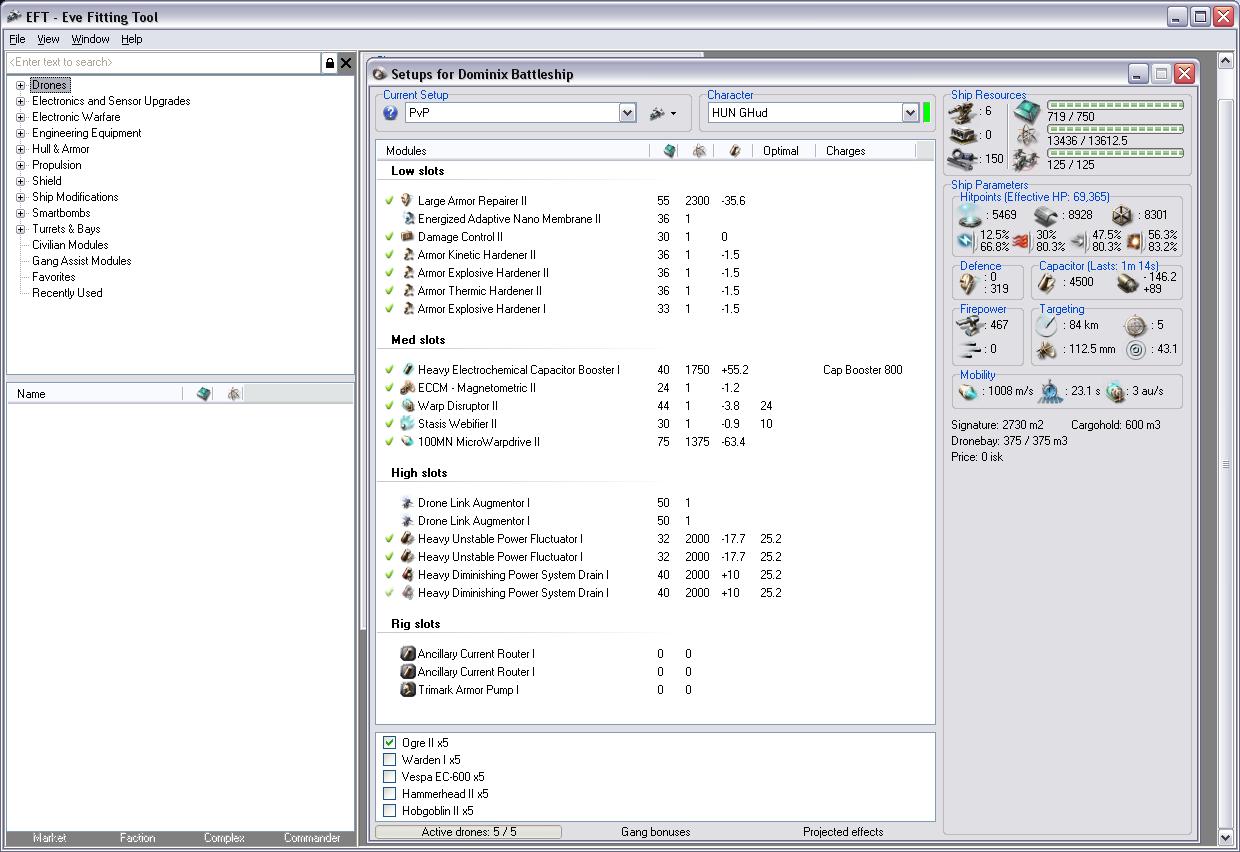Viewport: 1240px width, 852px height.
Task: Check the Hobgoblin II x5 checkbox
Action: tap(390, 811)
